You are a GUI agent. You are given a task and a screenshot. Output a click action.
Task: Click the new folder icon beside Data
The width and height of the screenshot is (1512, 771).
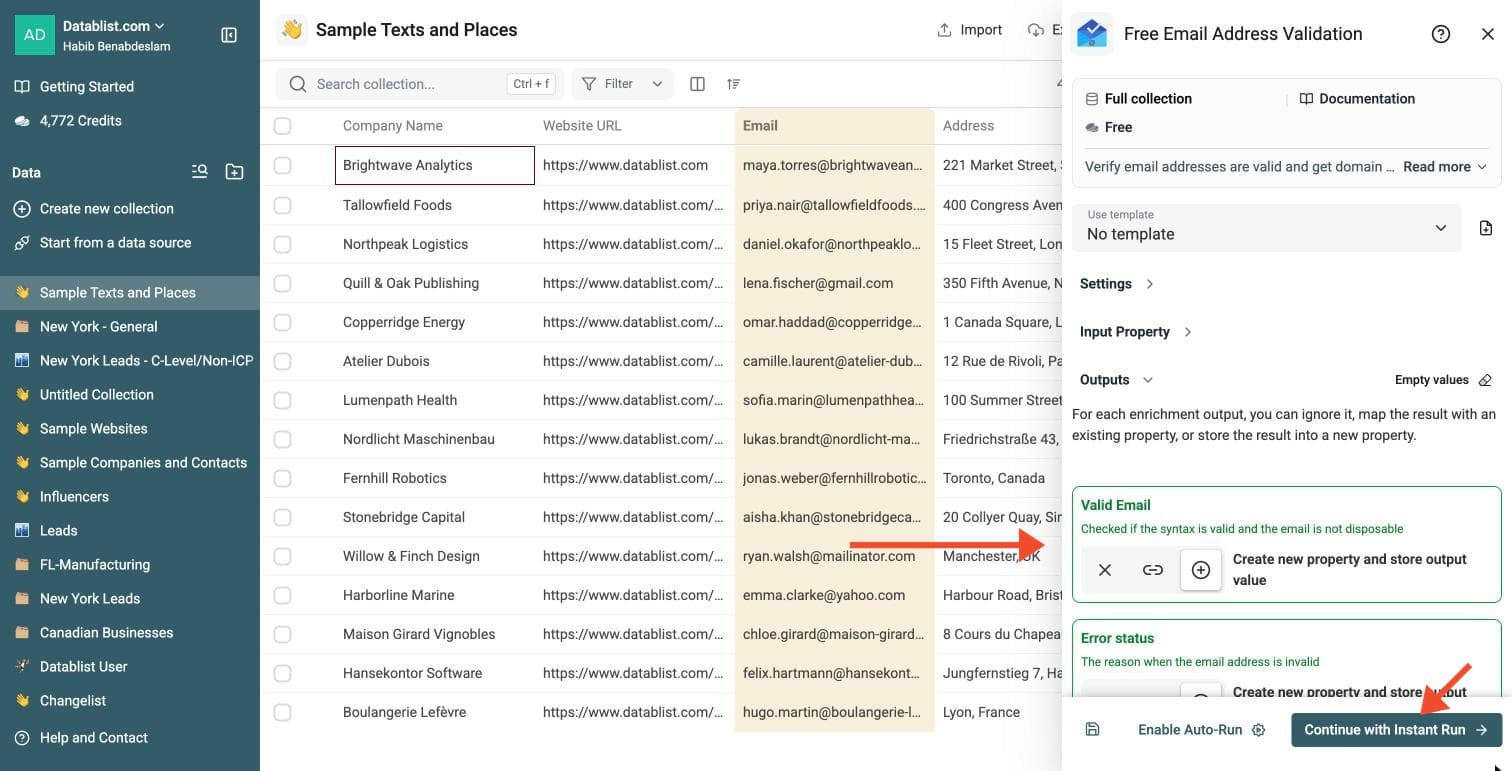(234, 172)
